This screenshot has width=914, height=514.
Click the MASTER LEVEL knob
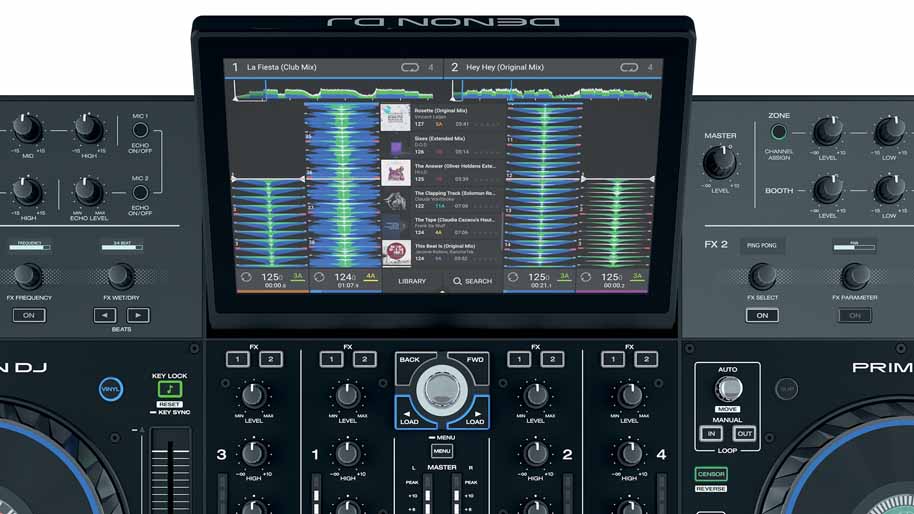719,161
